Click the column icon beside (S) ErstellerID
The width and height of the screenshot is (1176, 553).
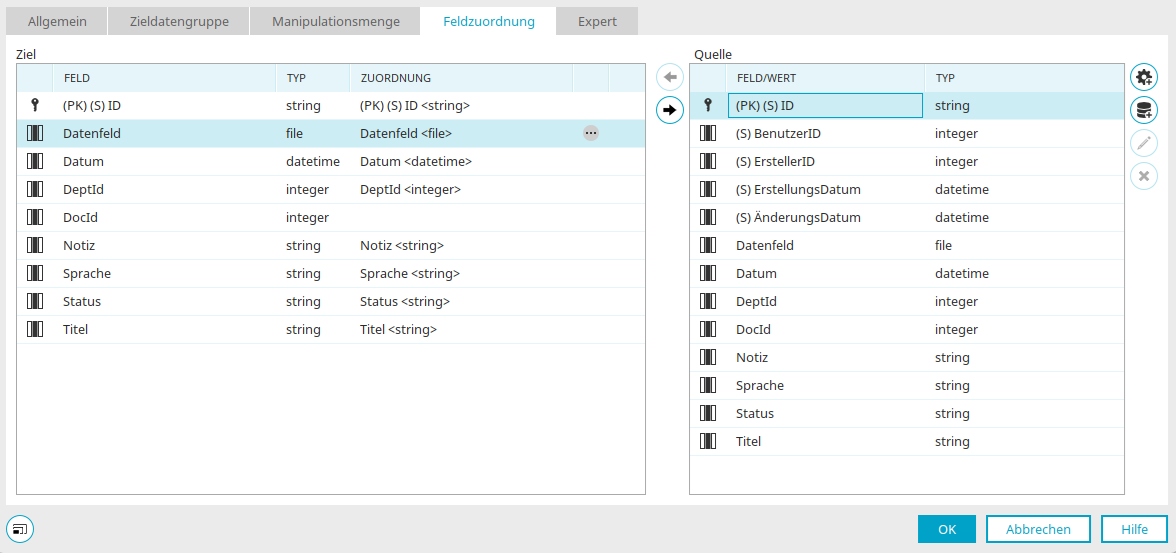[708, 161]
